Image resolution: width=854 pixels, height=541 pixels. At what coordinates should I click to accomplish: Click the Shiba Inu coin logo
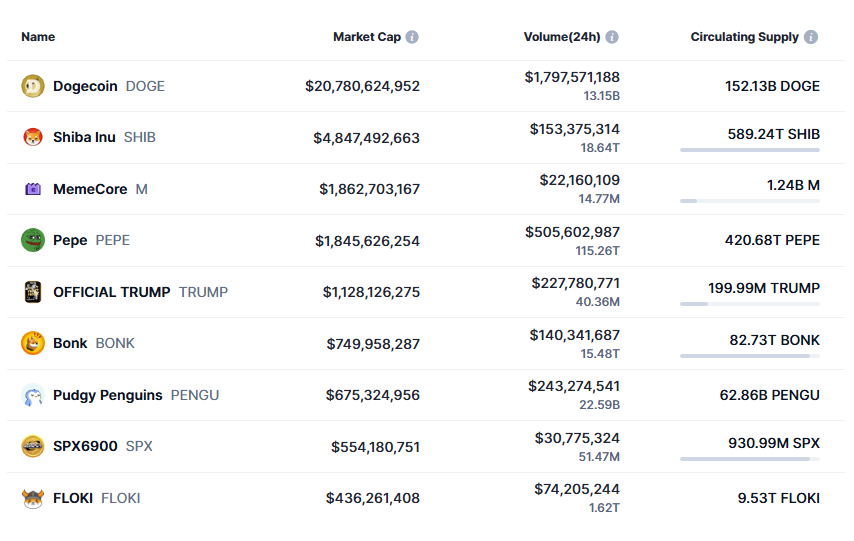pos(33,137)
